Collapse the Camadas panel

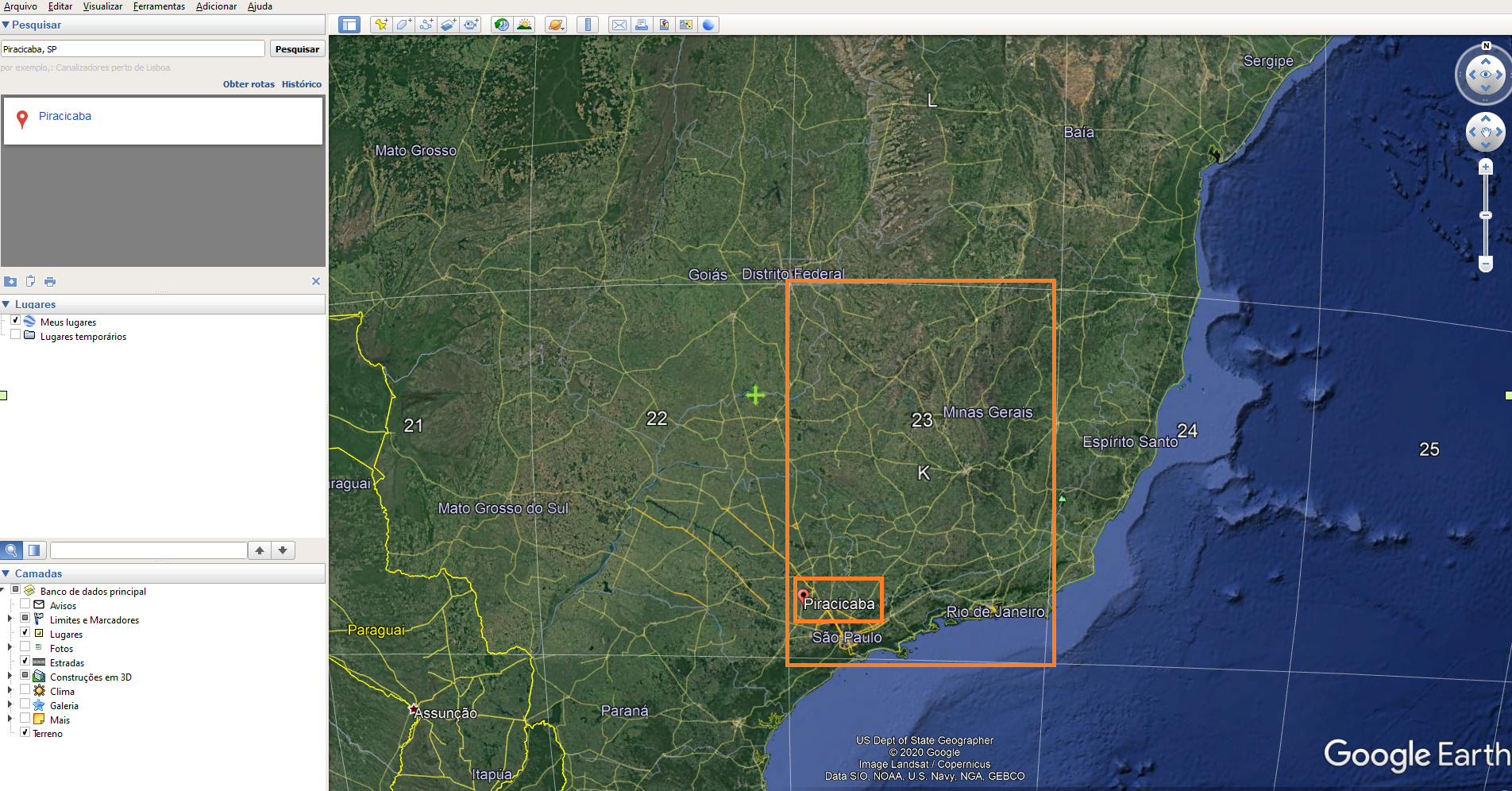6,573
